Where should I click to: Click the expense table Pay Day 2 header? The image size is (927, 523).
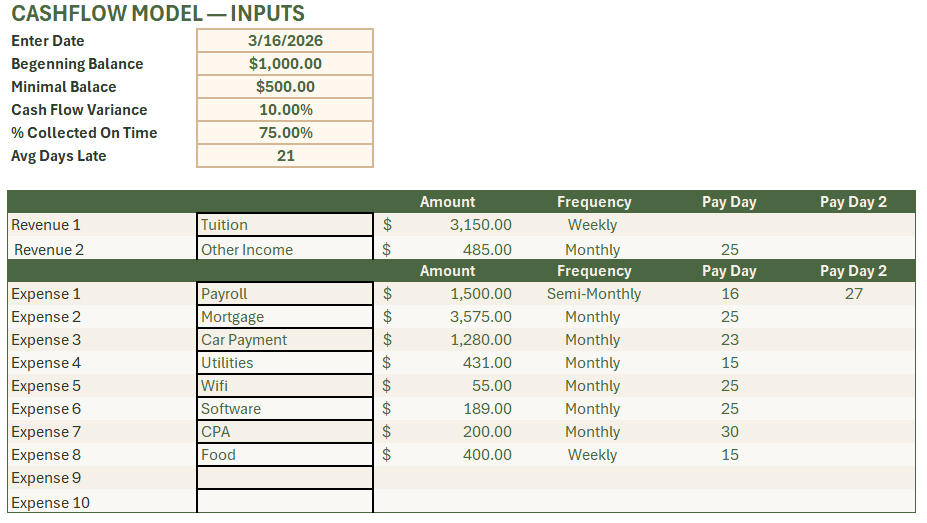[x=853, y=271]
